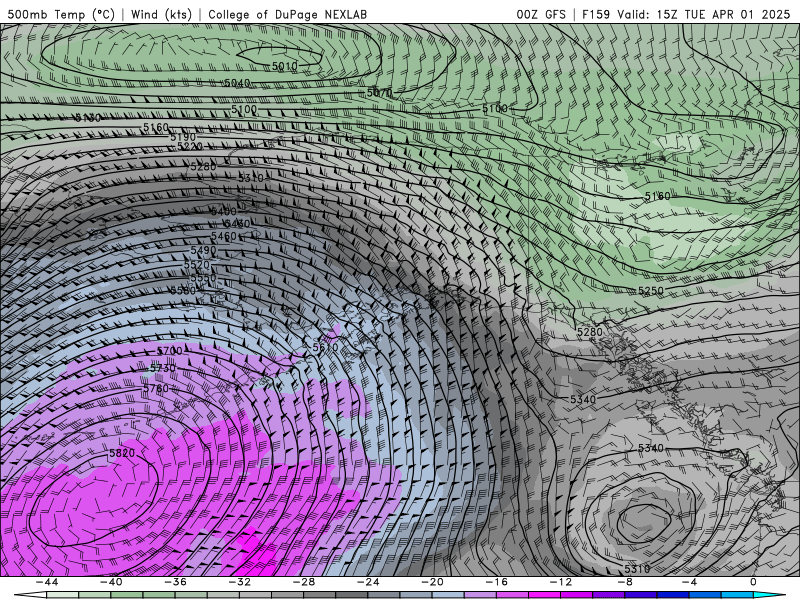Screen dimensions: 800x600
Task: Click the -8 color scale label
Action: tap(625, 582)
